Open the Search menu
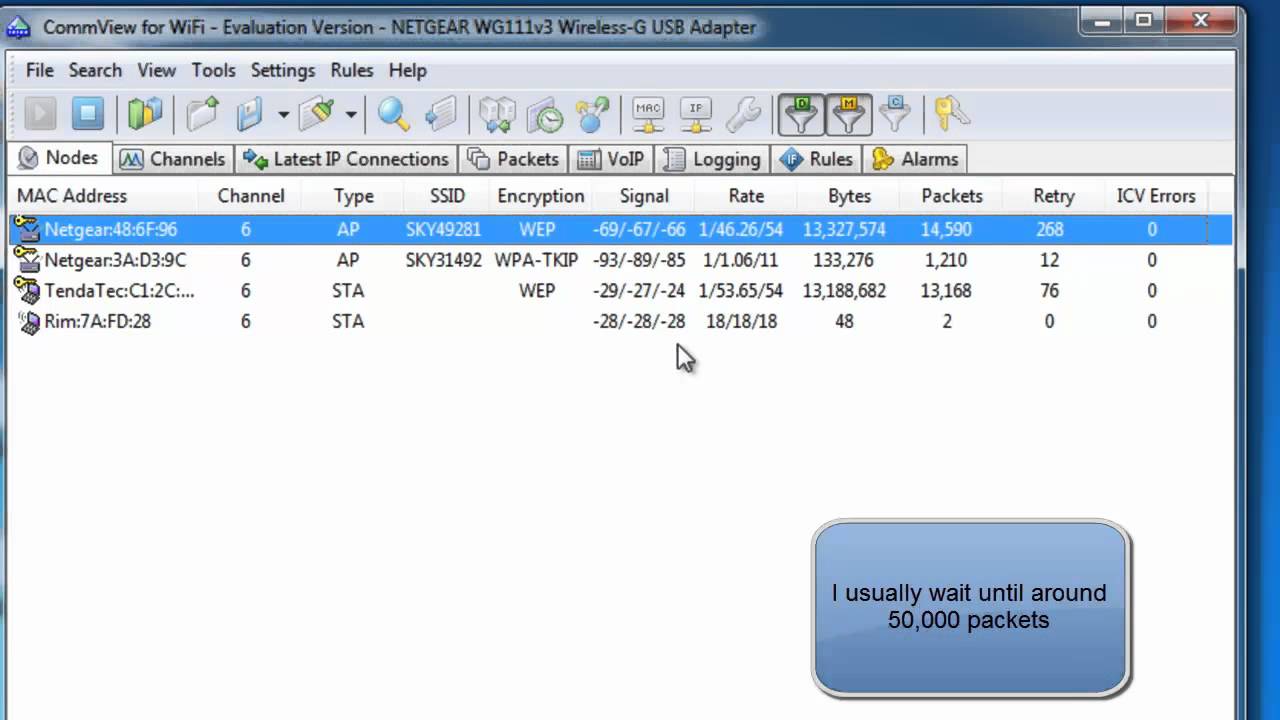This screenshot has width=1280, height=720. [x=95, y=70]
